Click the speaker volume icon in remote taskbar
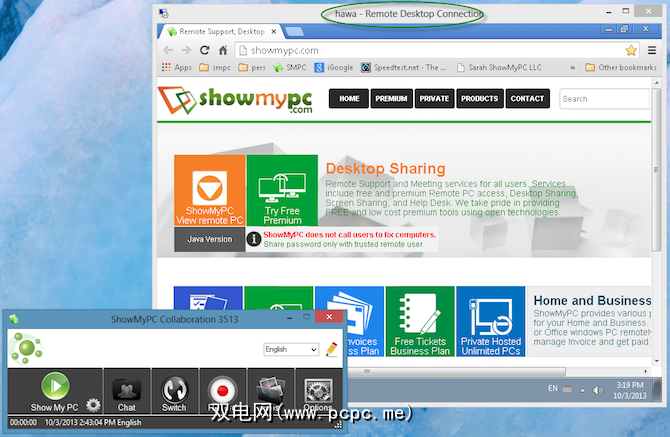670x437 pixels. click(x=598, y=390)
